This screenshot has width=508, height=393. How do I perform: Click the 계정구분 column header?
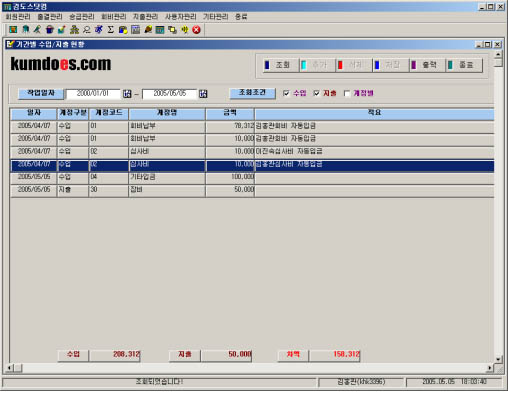[73, 113]
